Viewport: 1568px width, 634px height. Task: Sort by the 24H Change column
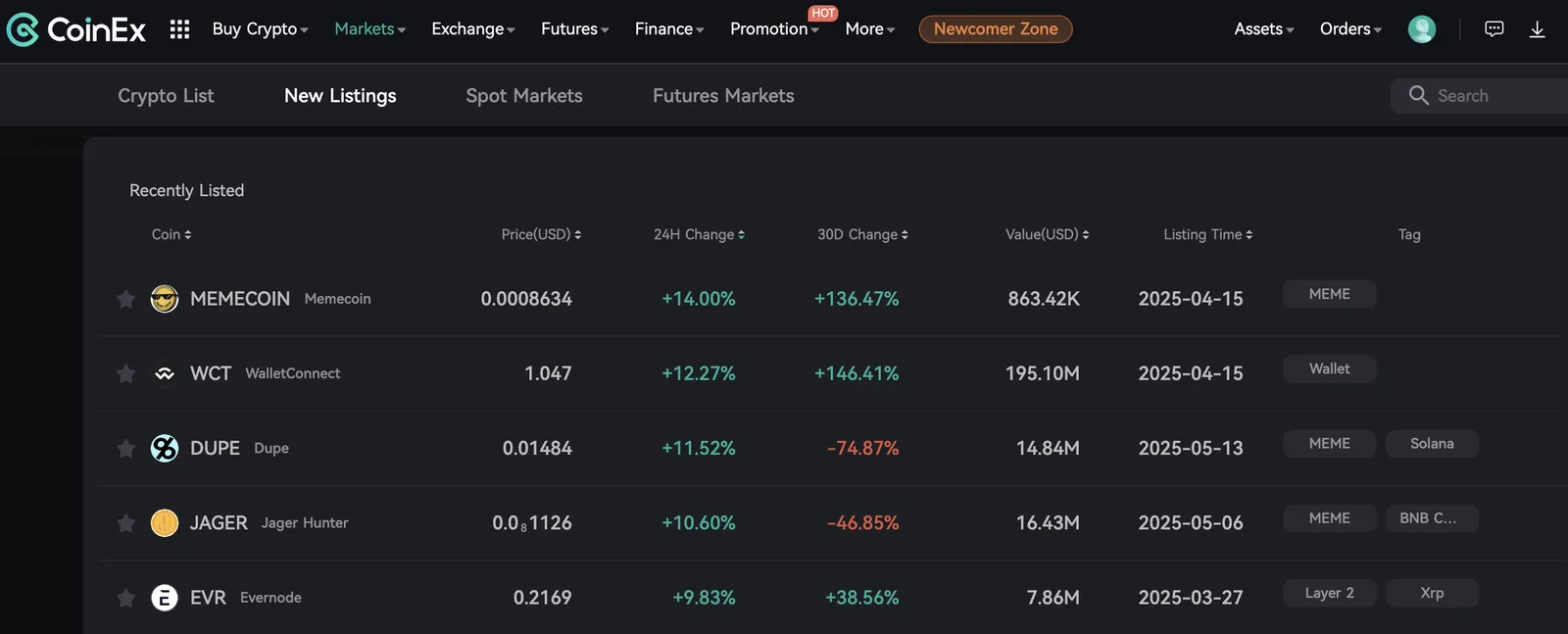tap(700, 234)
